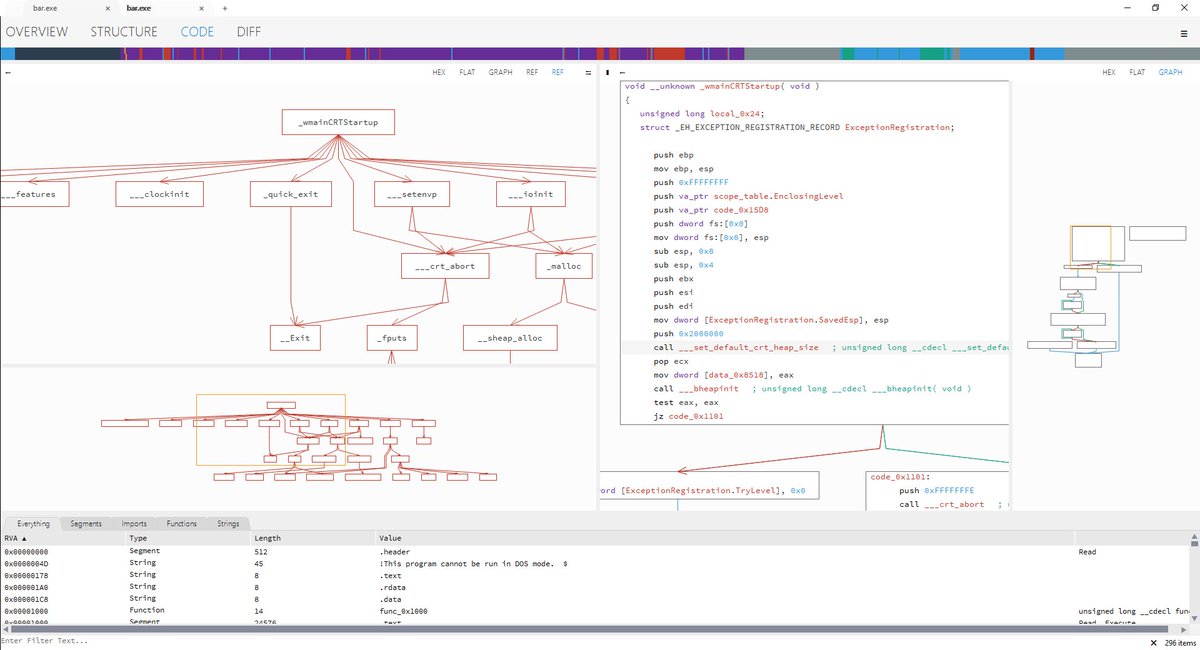This screenshot has height=650, width=1200.
Task: Switch to the DIFF section
Action: 249,32
